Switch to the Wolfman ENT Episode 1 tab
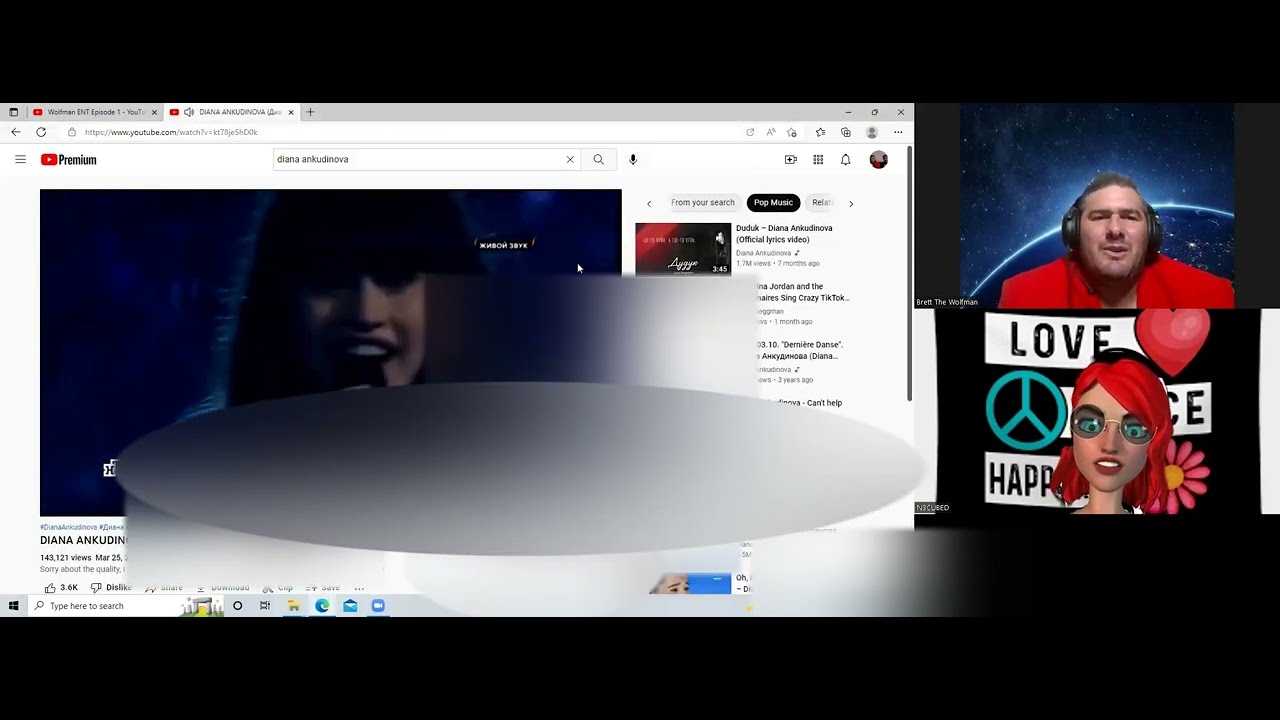Image resolution: width=1280 pixels, height=720 pixels. coord(95,112)
